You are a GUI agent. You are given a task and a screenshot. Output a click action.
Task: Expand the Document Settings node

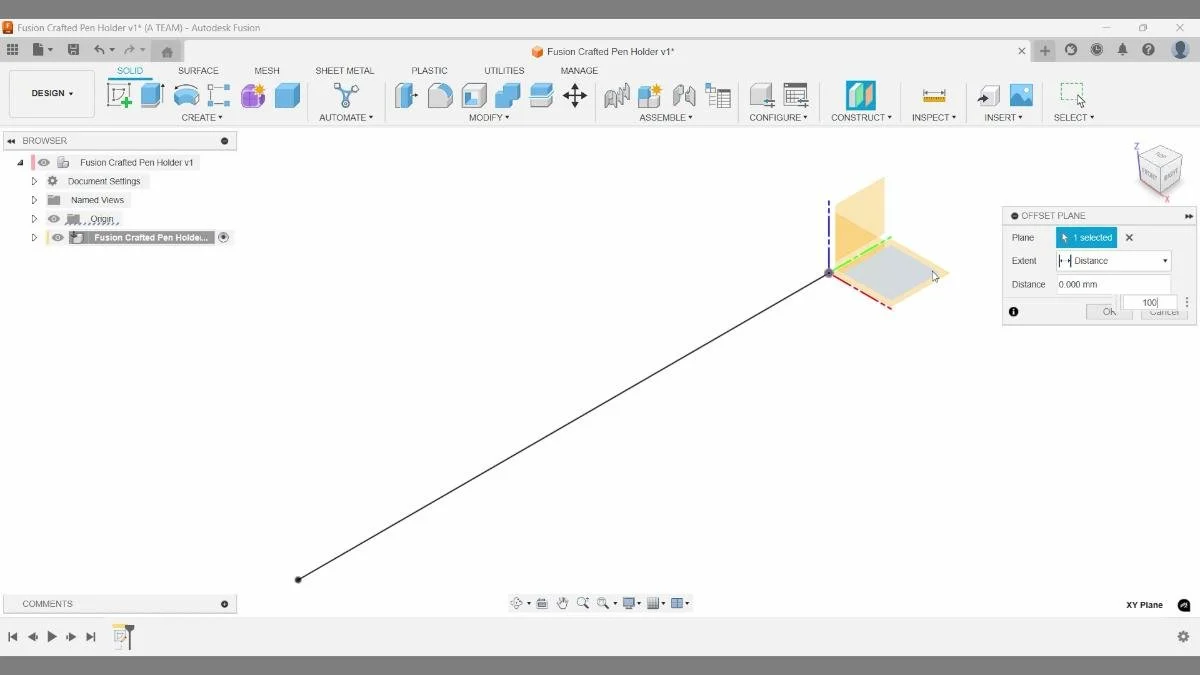(x=34, y=181)
